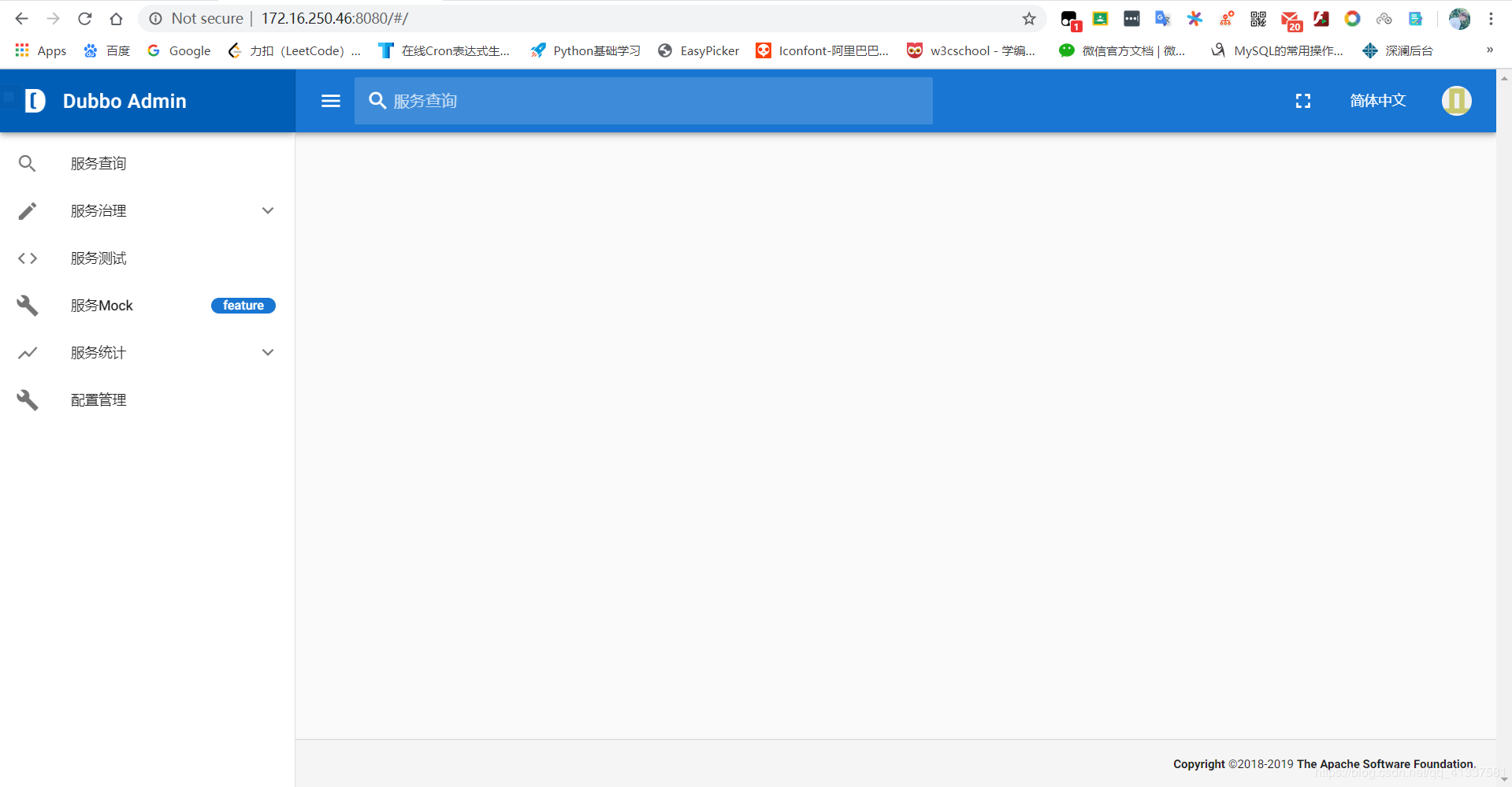Open the user avatar menu
The image size is (1512, 787).
[1457, 101]
